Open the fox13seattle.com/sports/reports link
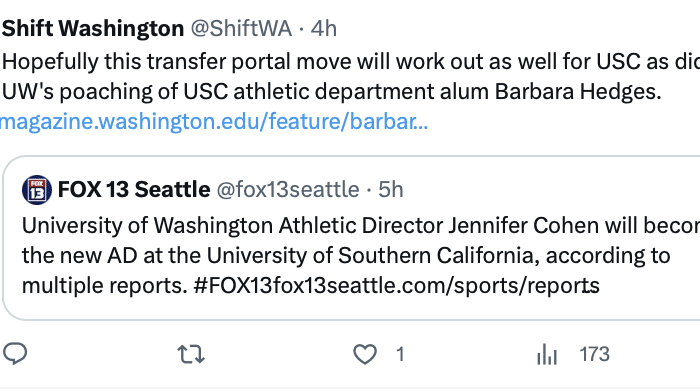Image resolution: width=700 pixels, height=392 pixels. click(436, 285)
